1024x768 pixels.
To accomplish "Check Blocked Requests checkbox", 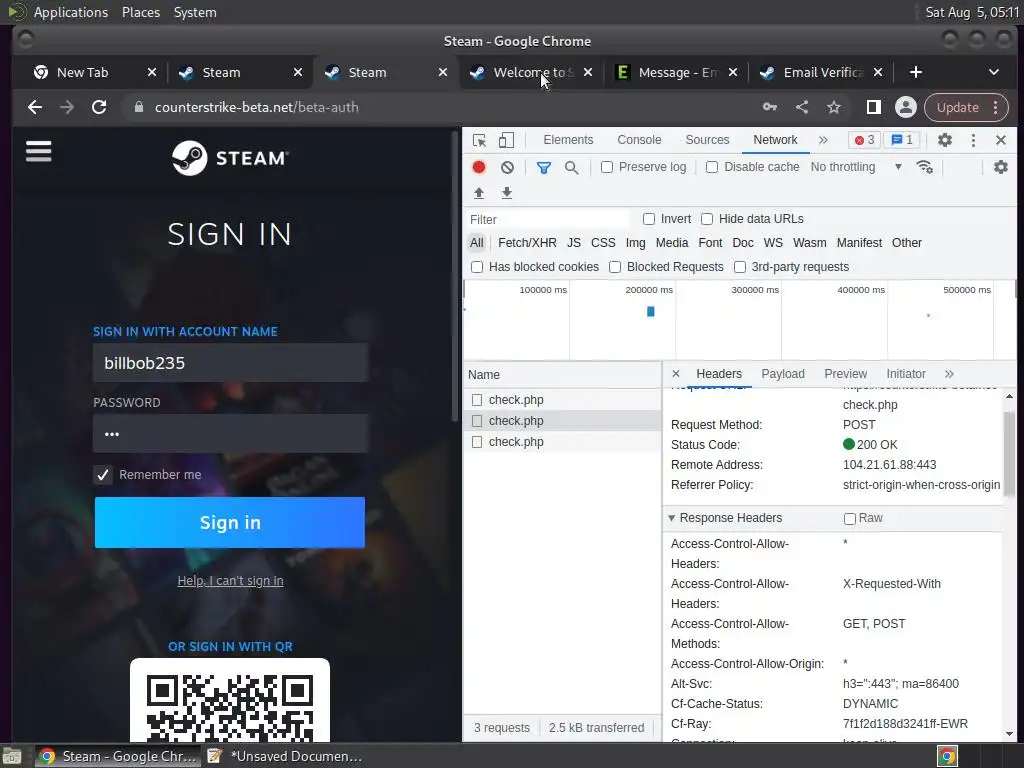I will [615, 266].
